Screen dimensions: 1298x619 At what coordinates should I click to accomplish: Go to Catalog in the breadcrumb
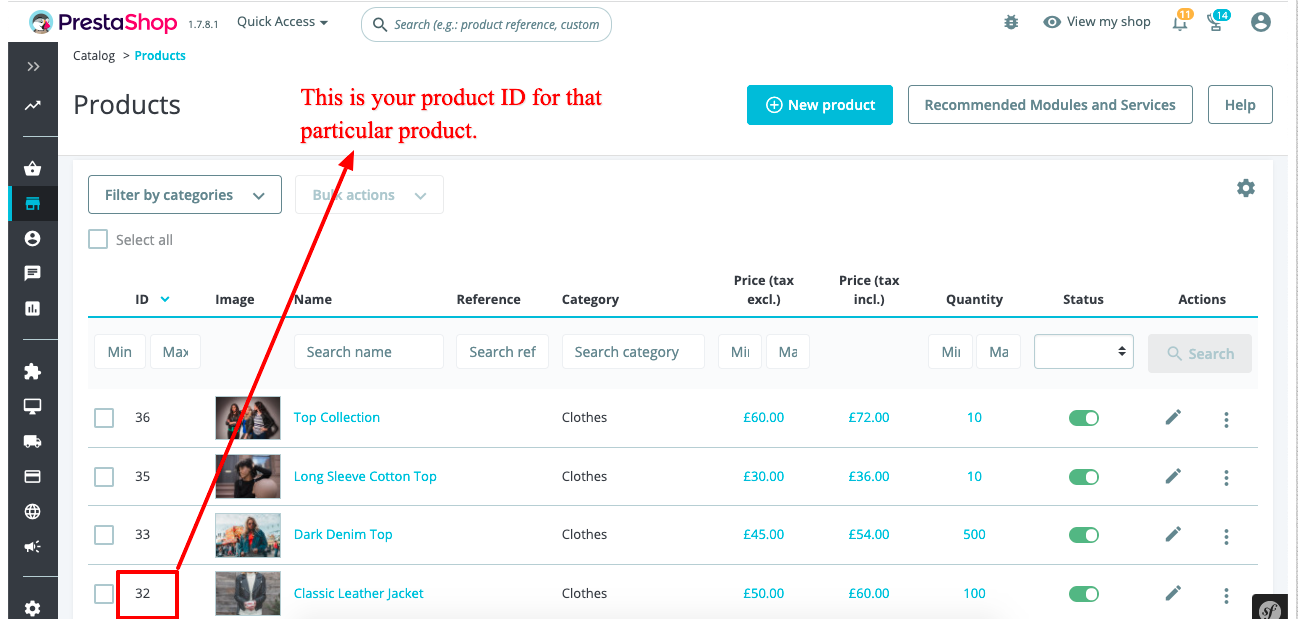94,56
